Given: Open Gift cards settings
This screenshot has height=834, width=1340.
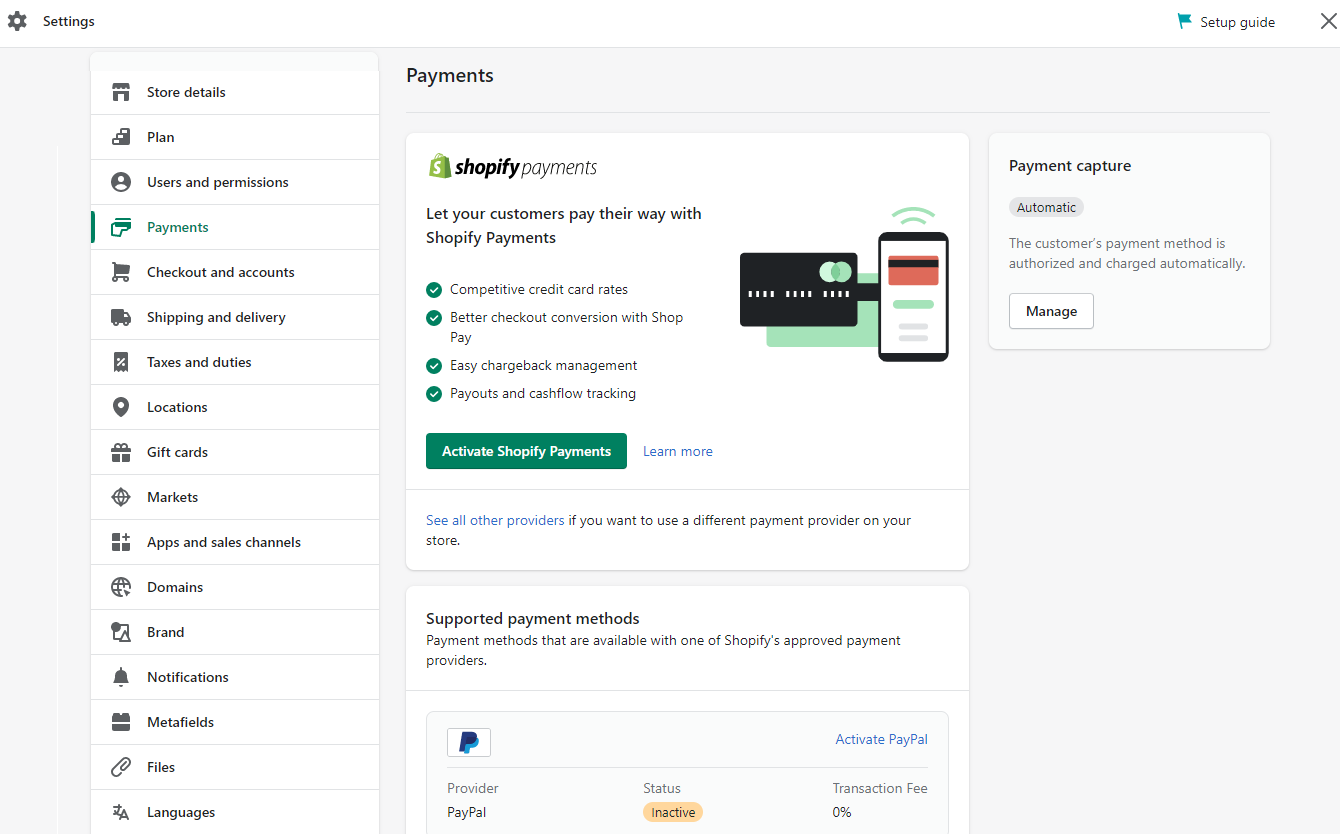Looking at the screenshot, I should tap(235, 452).
